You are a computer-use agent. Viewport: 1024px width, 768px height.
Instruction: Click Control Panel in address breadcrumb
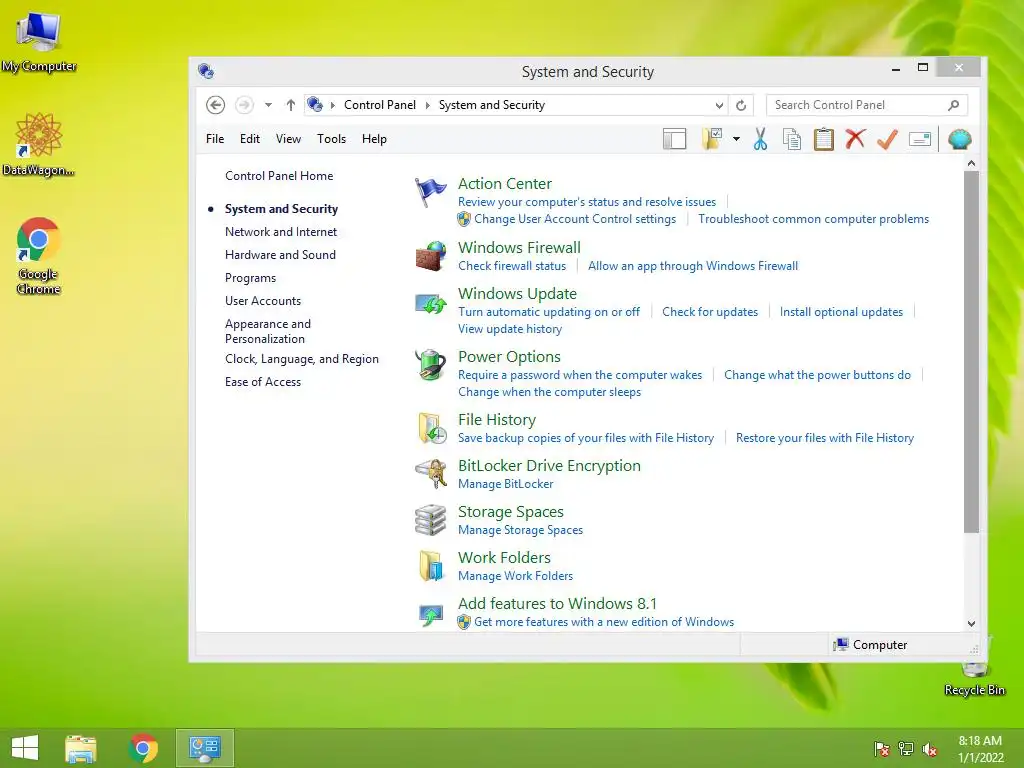tap(379, 105)
